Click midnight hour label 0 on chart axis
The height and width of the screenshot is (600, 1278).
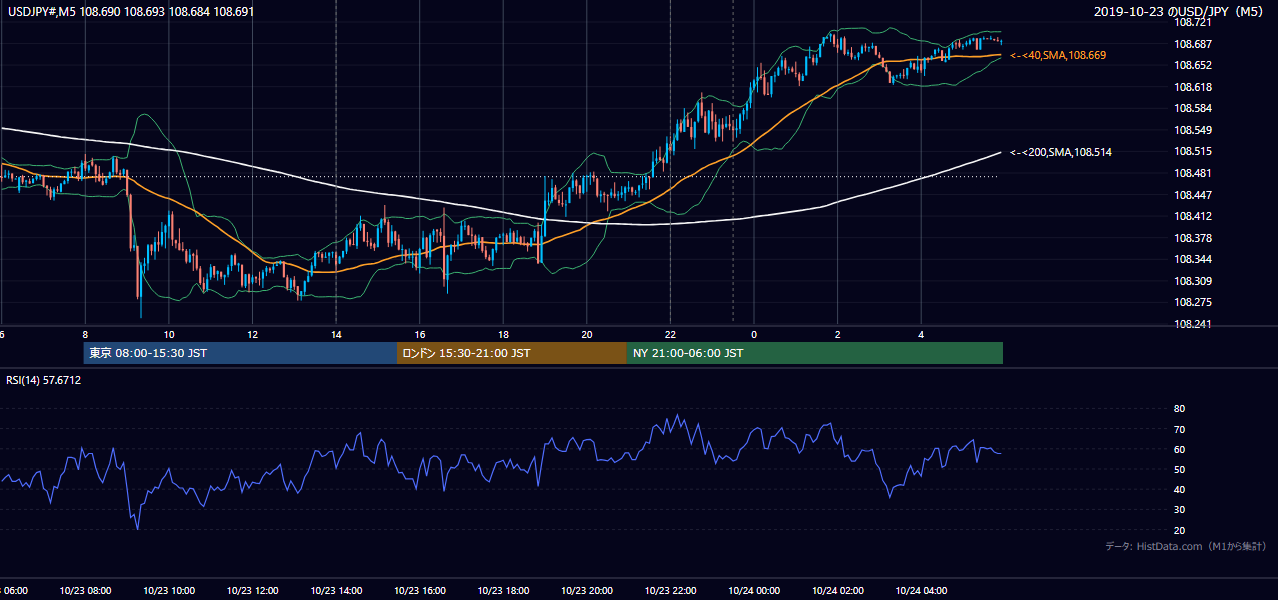tap(754, 334)
